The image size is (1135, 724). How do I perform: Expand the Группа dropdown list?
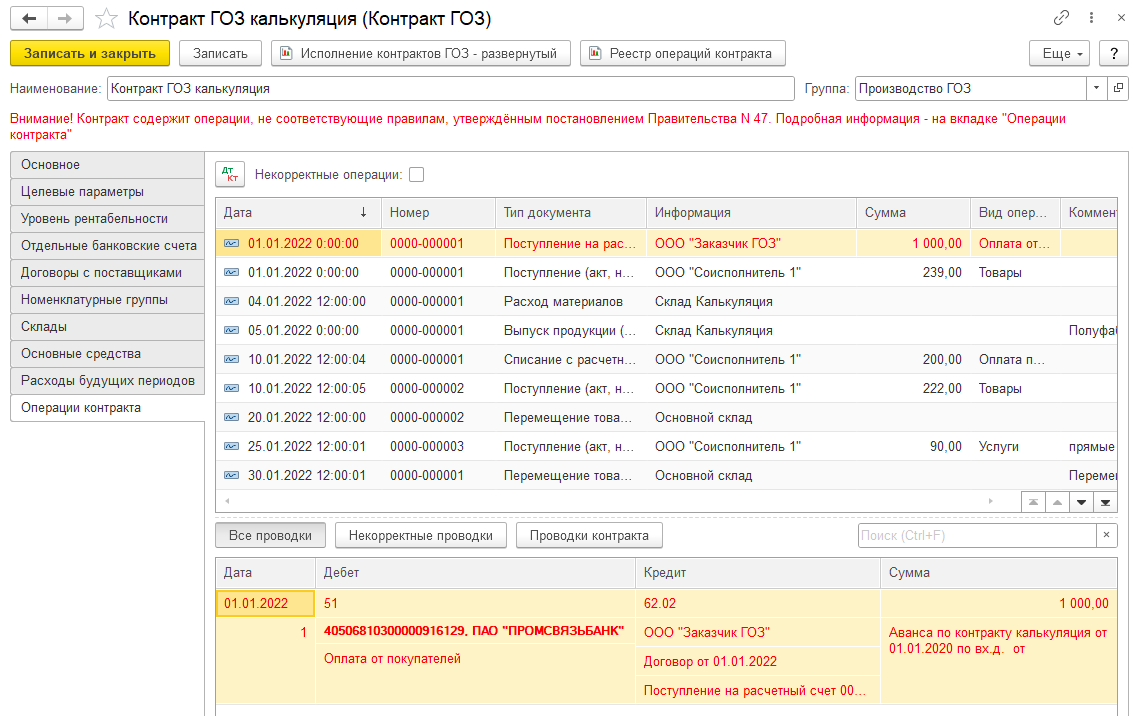coord(1096,88)
